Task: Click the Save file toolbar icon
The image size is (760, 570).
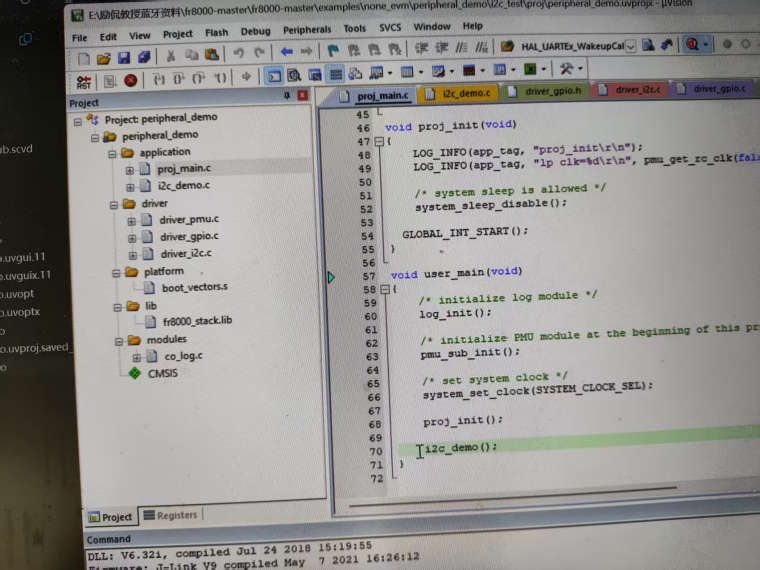Action: [x=124, y=57]
